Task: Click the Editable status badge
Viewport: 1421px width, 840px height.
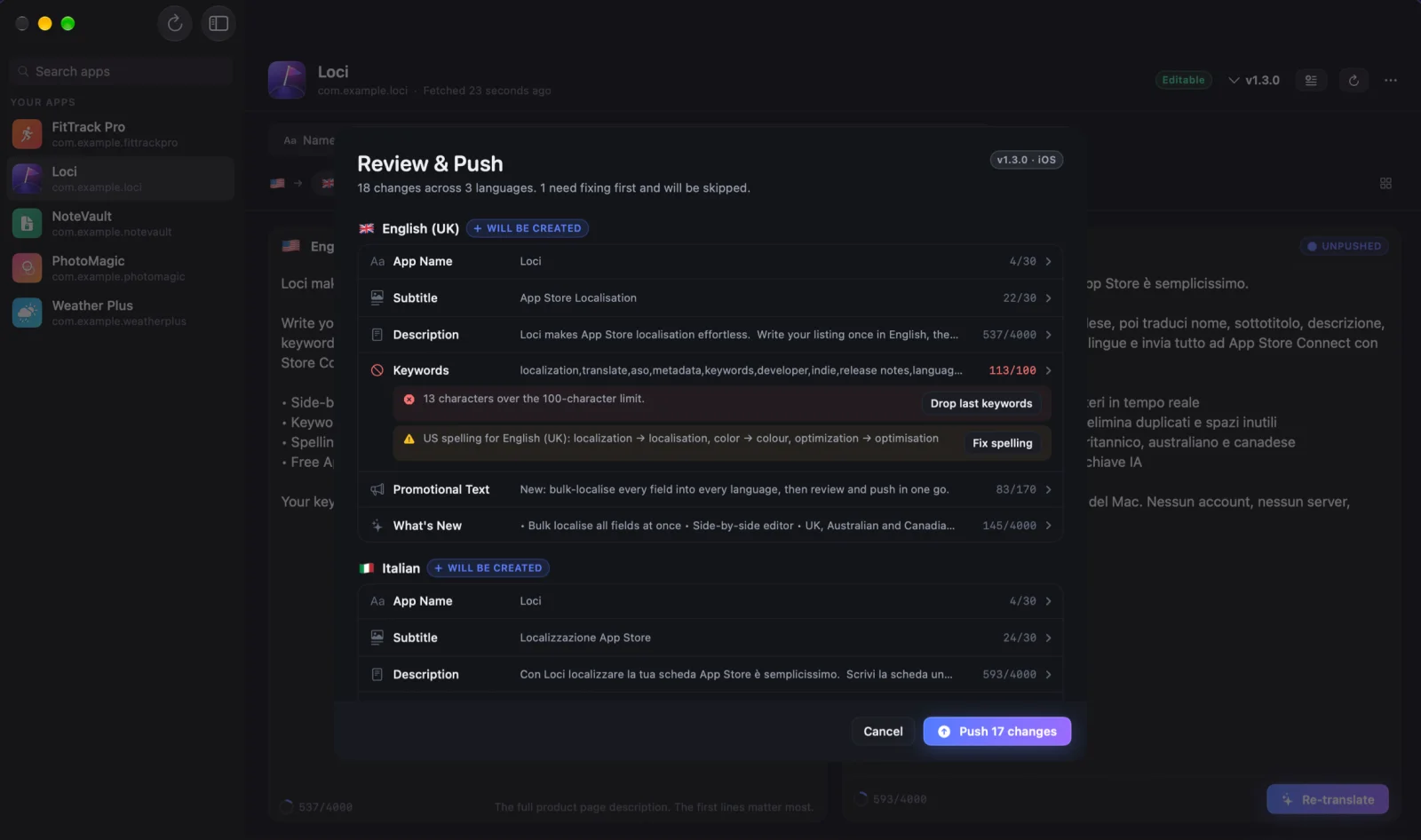Action: coord(1184,80)
